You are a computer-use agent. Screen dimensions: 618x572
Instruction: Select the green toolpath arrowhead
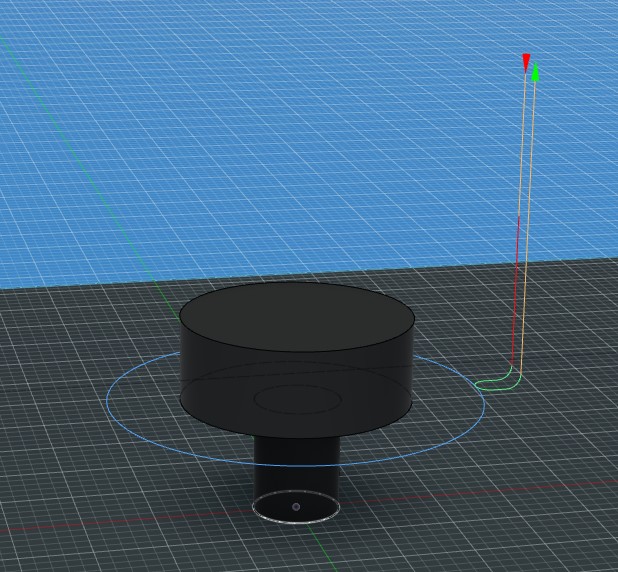(x=535, y=71)
